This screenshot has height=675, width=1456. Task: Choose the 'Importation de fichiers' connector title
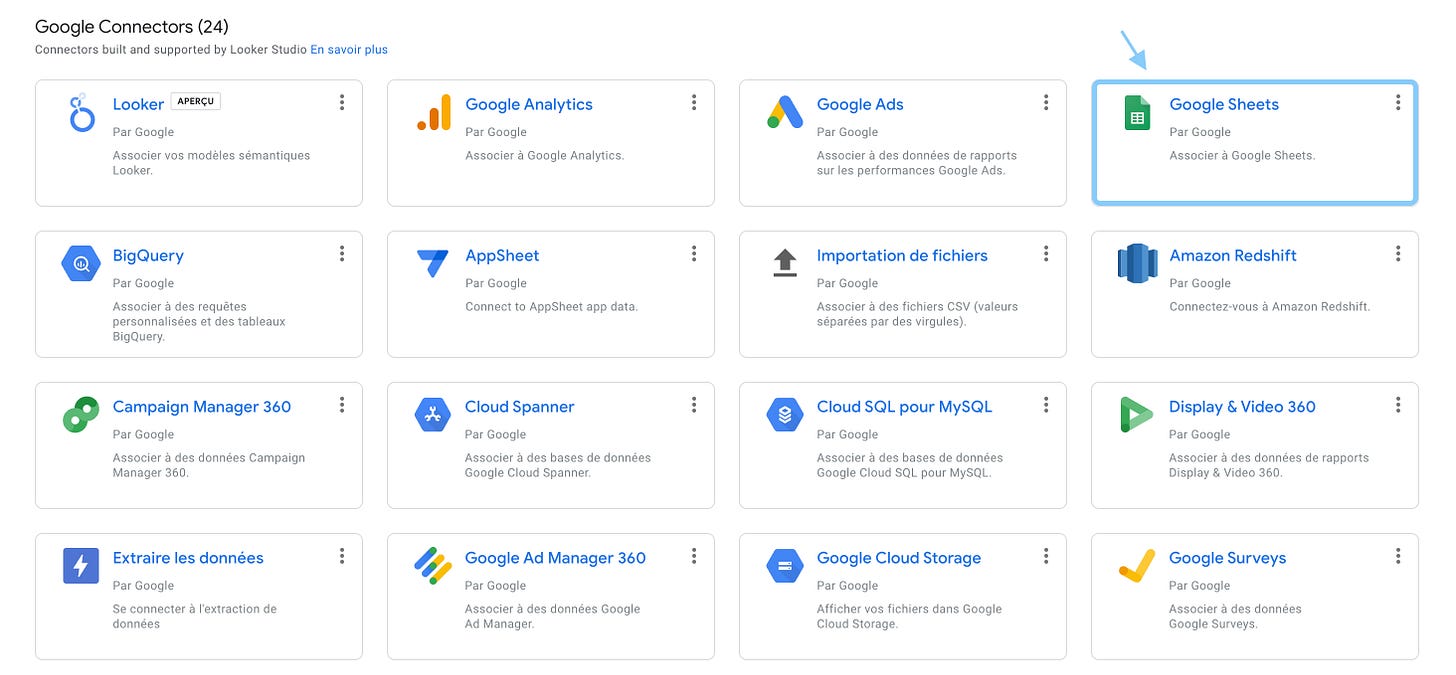coord(902,255)
